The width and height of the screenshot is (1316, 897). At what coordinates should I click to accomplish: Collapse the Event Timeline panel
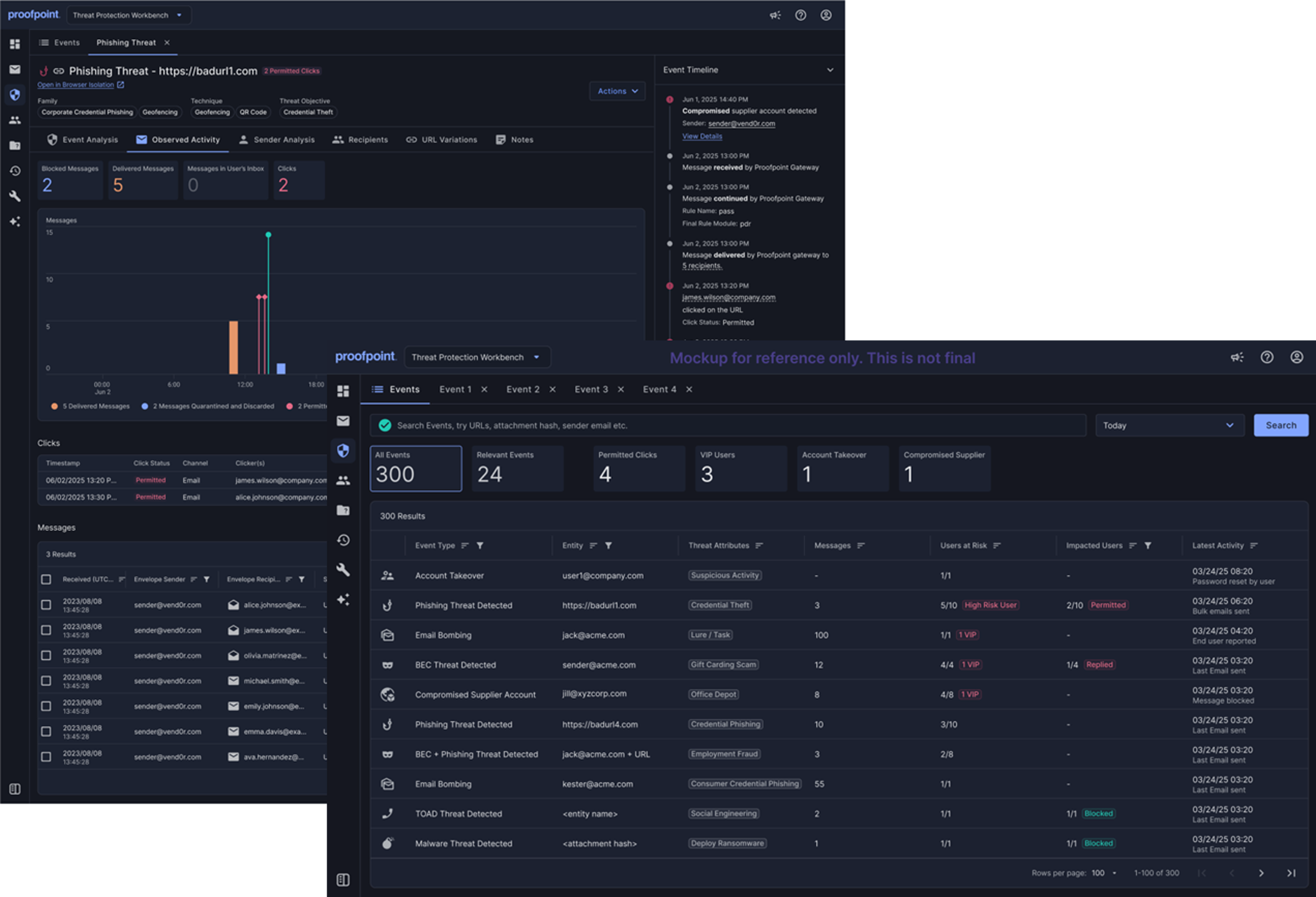[830, 70]
